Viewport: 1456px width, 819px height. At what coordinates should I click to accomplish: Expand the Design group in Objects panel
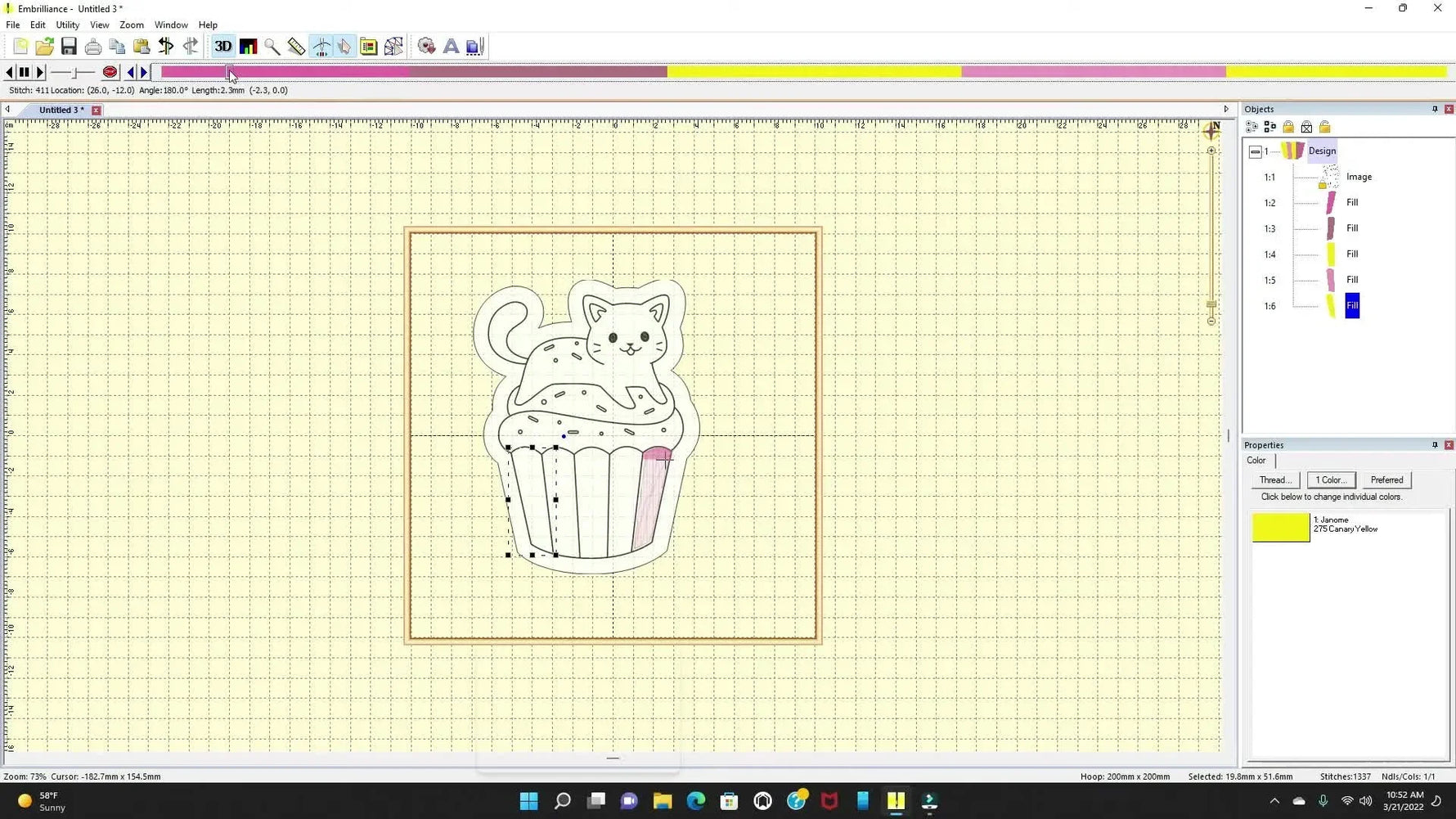tap(1255, 151)
